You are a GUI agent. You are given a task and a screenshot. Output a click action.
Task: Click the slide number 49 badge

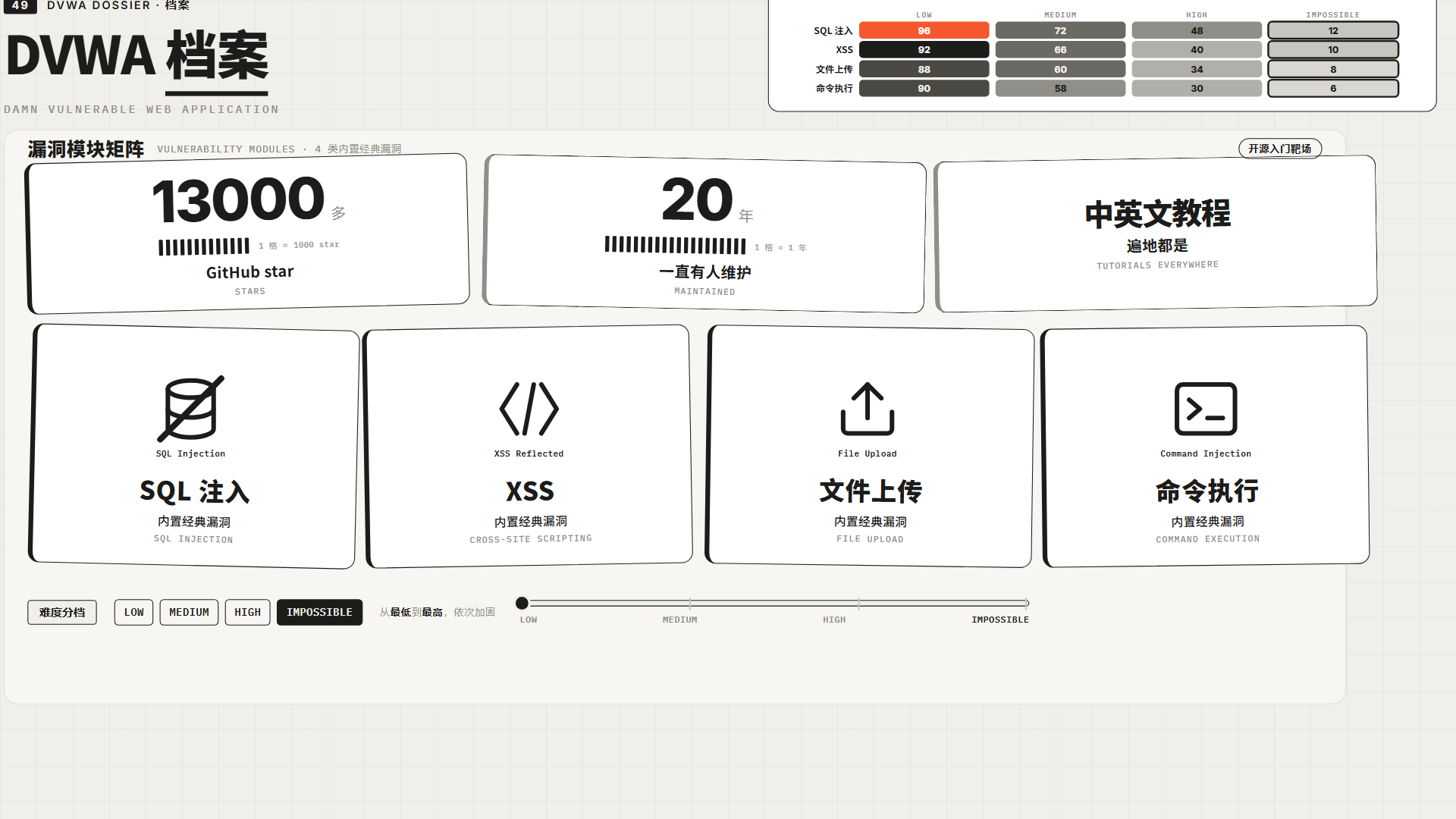pyautogui.click(x=20, y=5)
